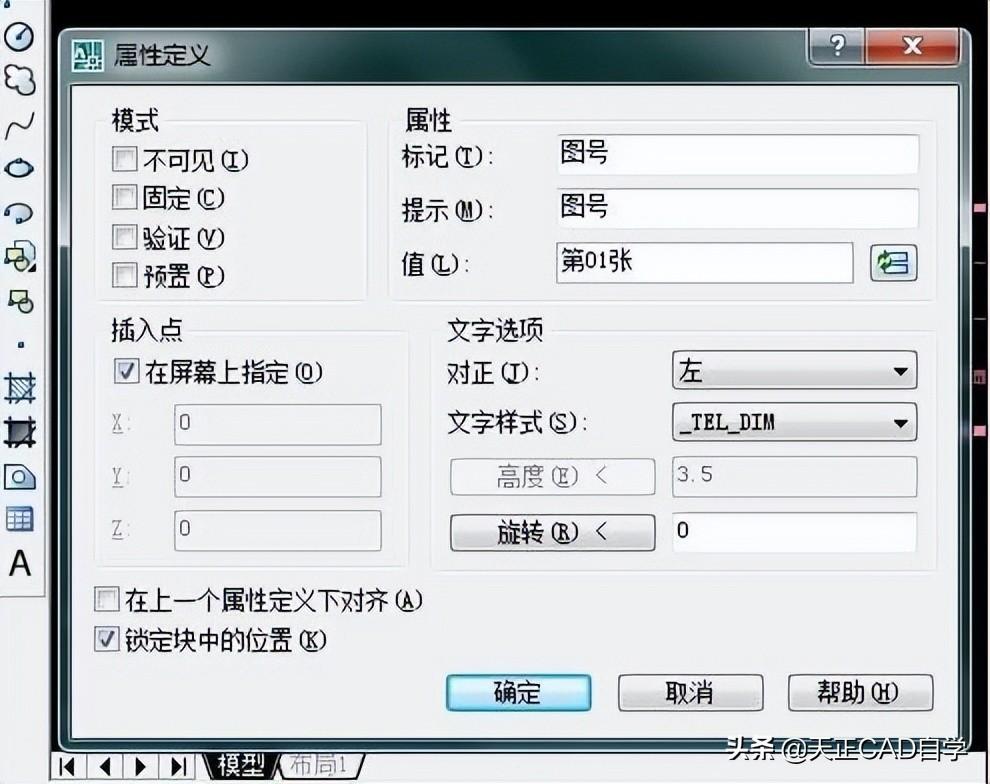Select the Point tool

[x=21, y=345]
